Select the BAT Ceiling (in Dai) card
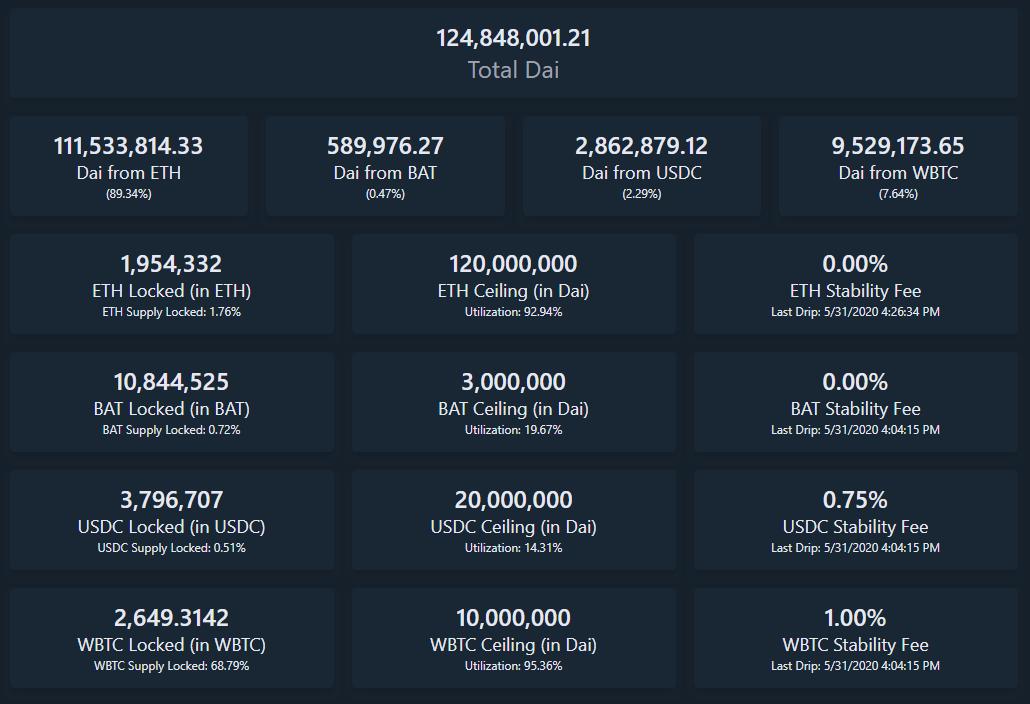This screenshot has width=1030, height=704. (x=513, y=402)
